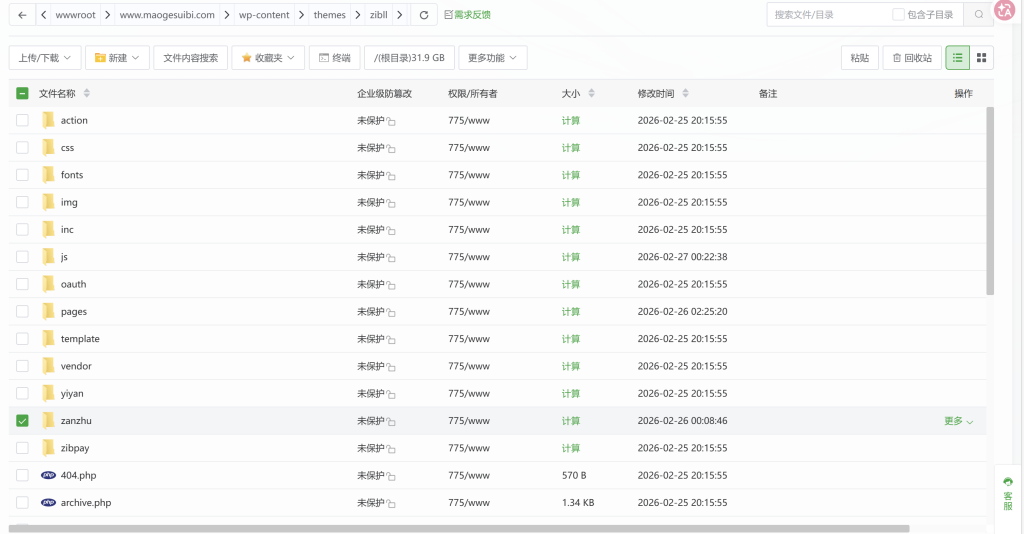Open the 上传/下载 dropdown
The image size is (1024, 534).
click(x=44, y=57)
